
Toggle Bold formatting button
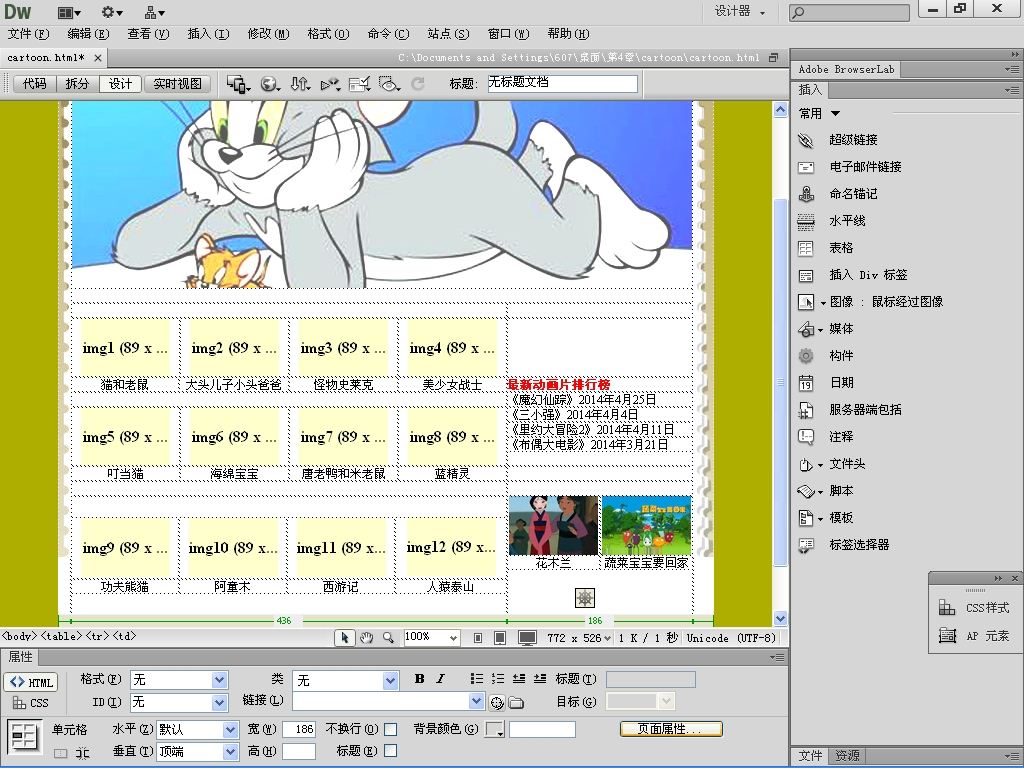[419, 679]
